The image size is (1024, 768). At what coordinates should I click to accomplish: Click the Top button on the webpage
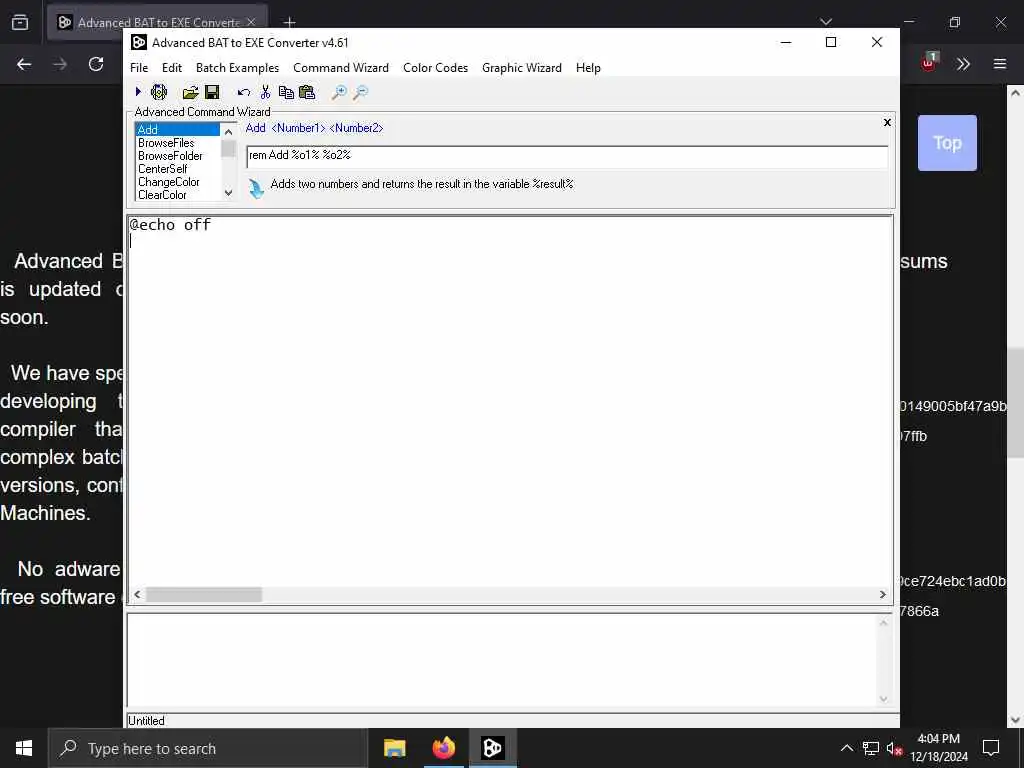pyautogui.click(x=947, y=143)
